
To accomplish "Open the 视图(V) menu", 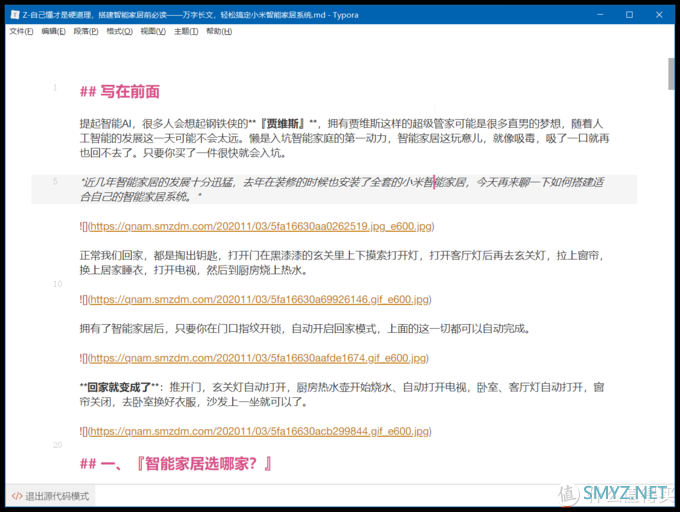I will click(x=153, y=31).
